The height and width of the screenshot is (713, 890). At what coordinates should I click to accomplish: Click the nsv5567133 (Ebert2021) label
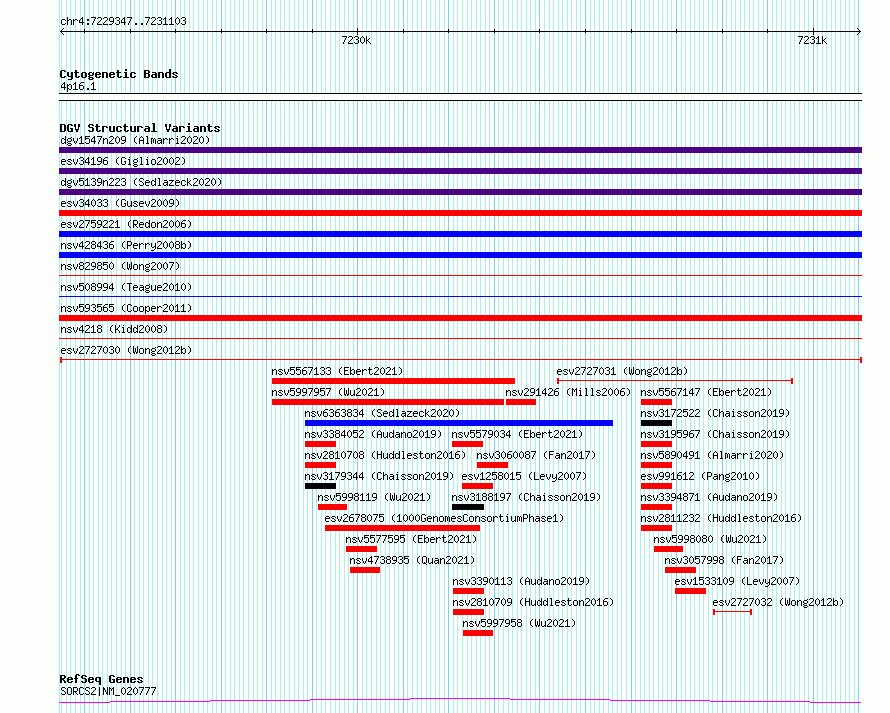tap(337, 371)
